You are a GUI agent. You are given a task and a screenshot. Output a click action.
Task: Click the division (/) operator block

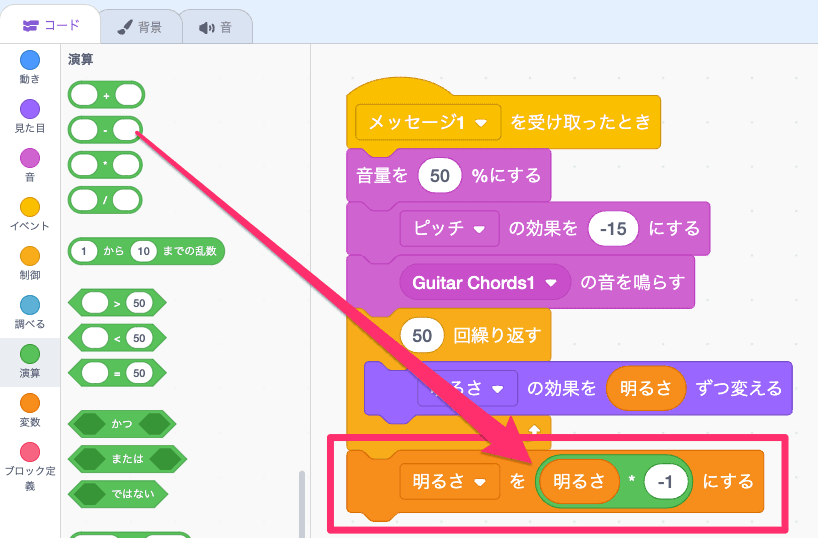[x=105, y=200]
